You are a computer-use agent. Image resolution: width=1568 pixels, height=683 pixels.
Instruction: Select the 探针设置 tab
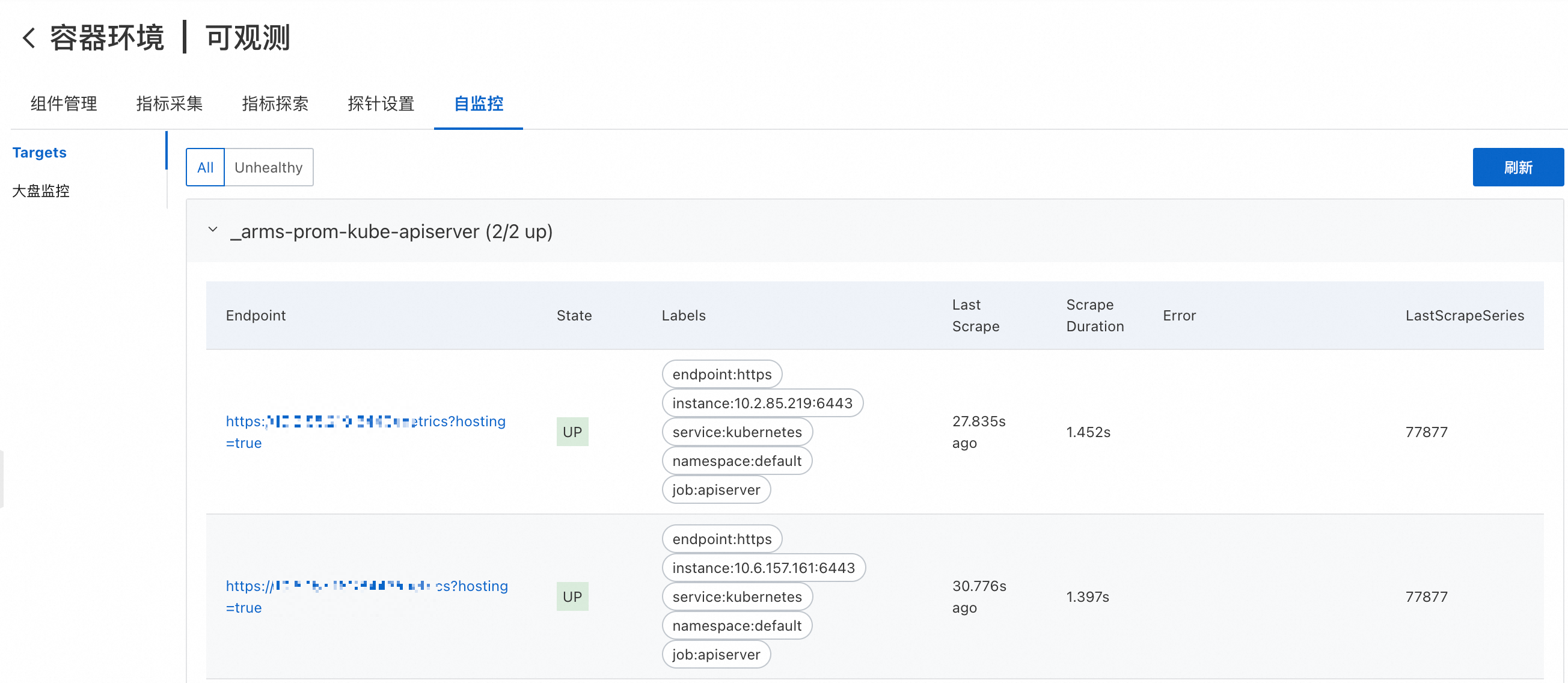[x=381, y=103]
